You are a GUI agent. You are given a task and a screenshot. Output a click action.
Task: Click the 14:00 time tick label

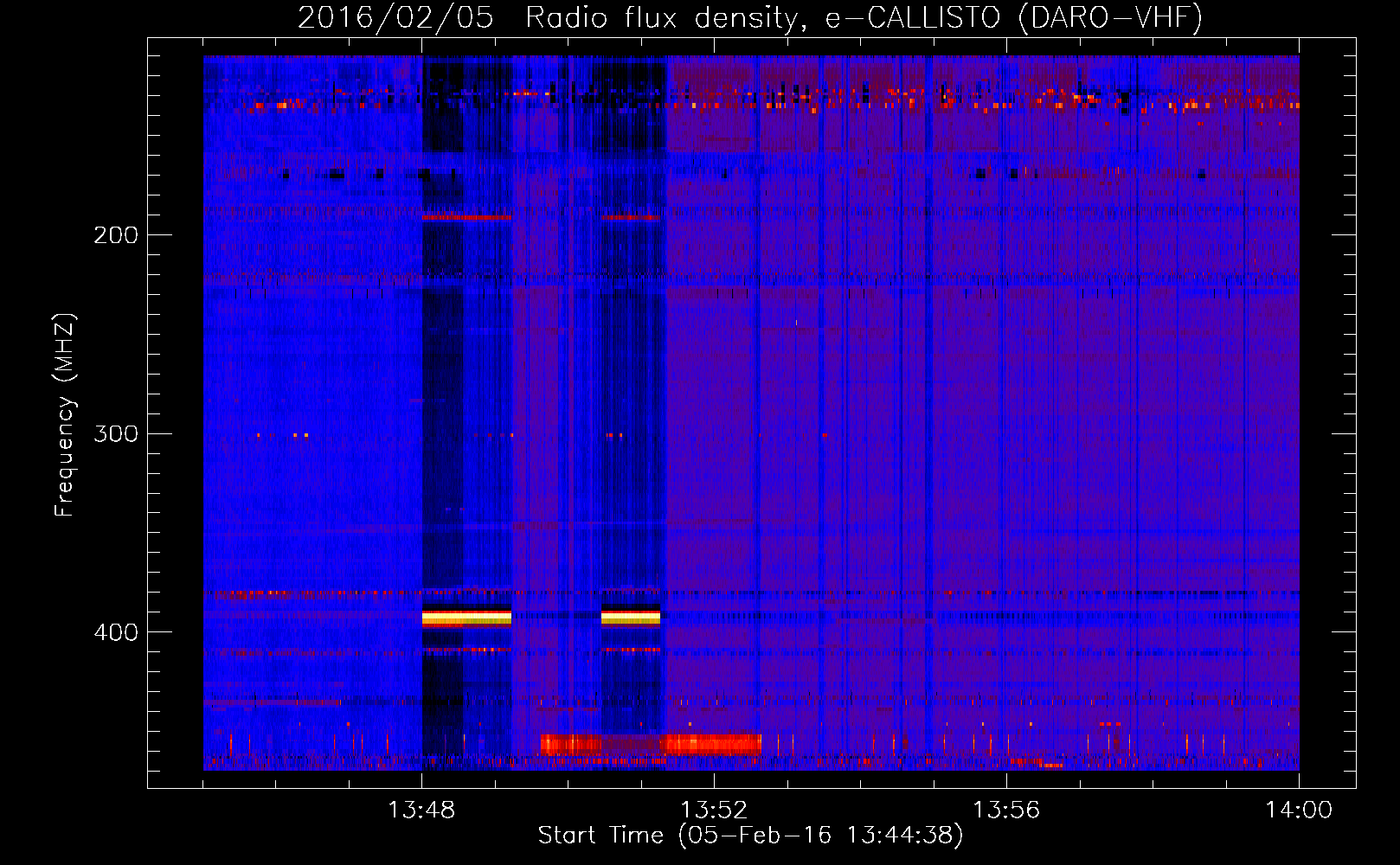[1299, 811]
